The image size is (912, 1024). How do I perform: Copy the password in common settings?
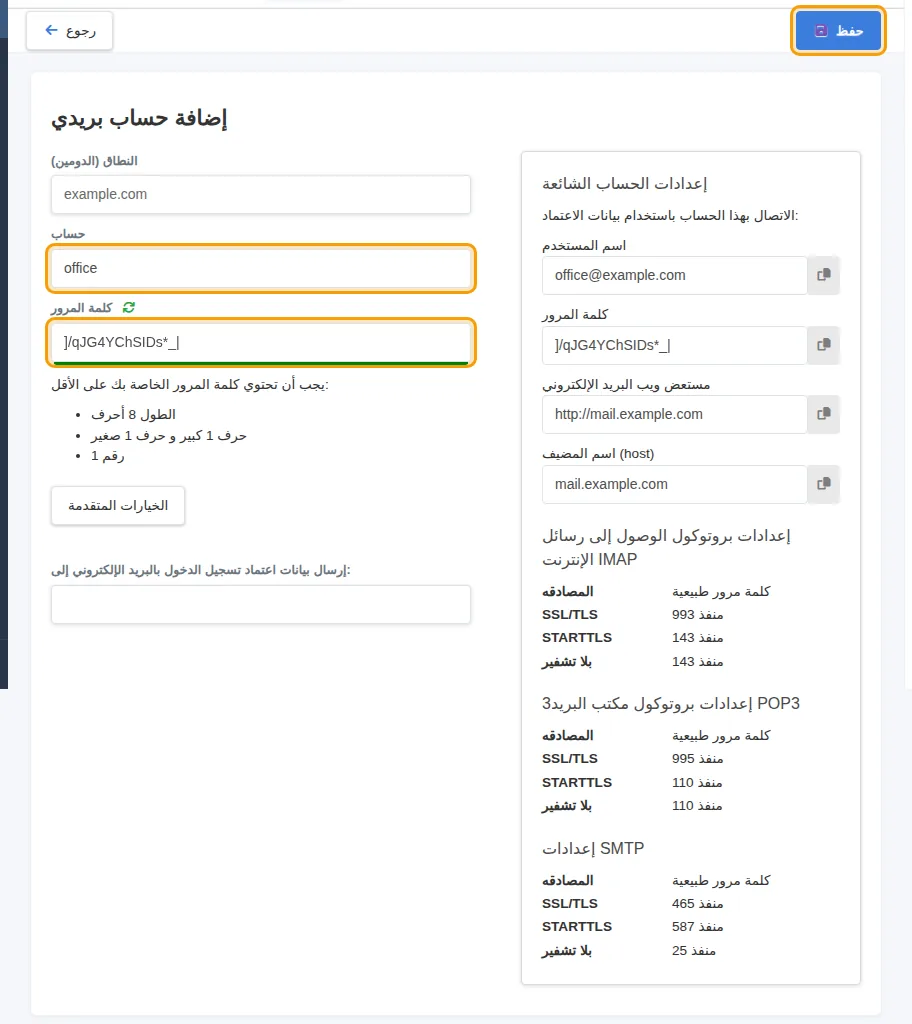click(x=824, y=345)
